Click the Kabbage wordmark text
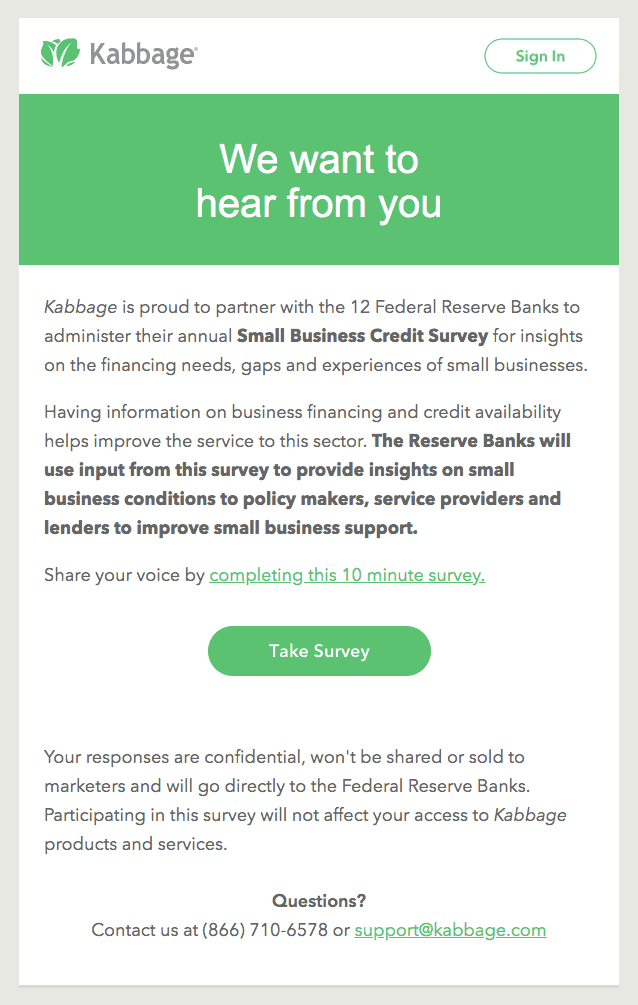 143,54
